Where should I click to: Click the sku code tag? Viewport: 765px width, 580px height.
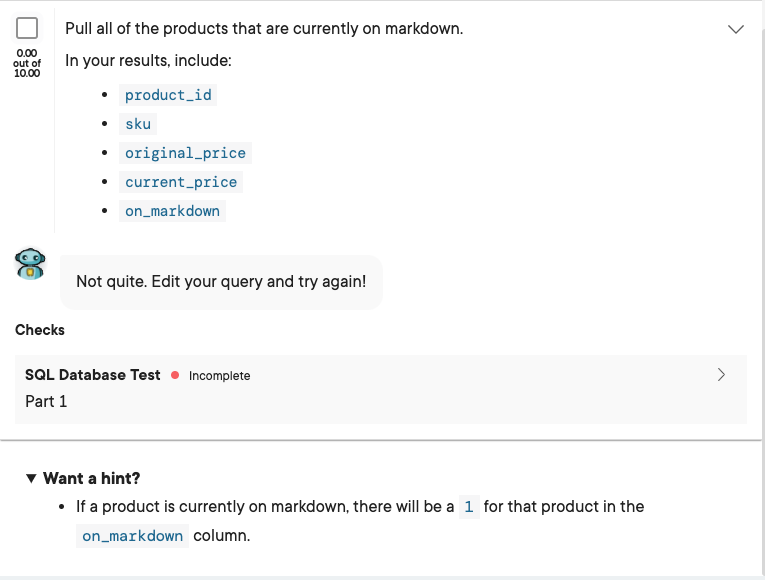[138, 124]
